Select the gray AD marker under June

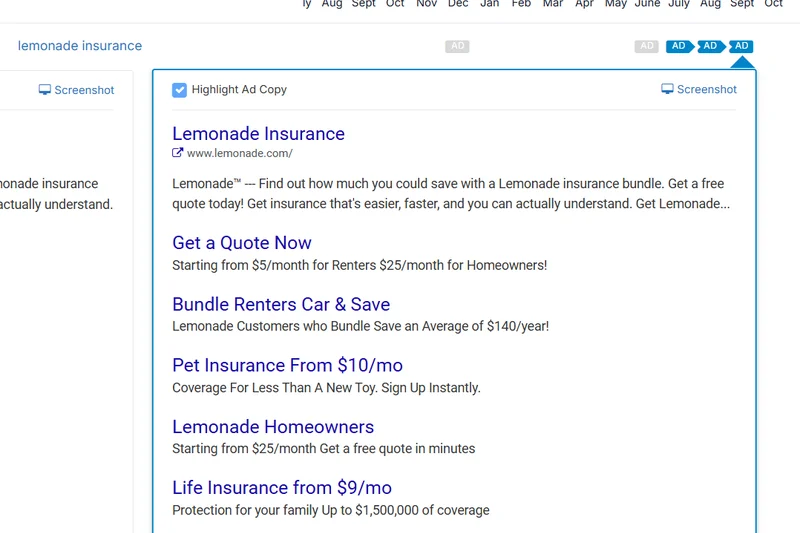click(647, 46)
